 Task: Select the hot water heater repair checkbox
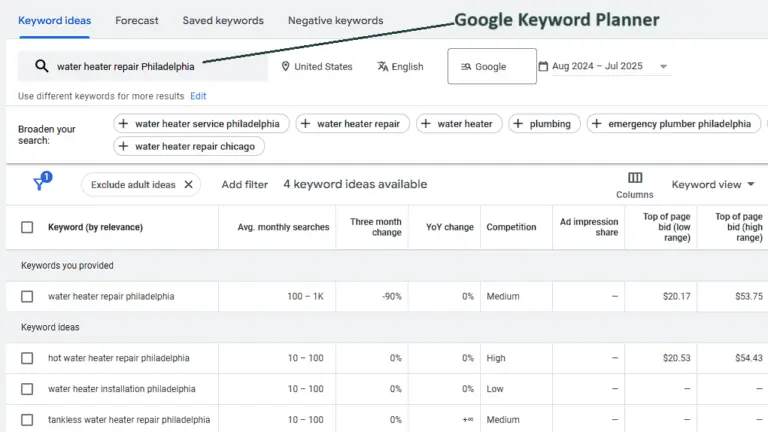(x=27, y=358)
